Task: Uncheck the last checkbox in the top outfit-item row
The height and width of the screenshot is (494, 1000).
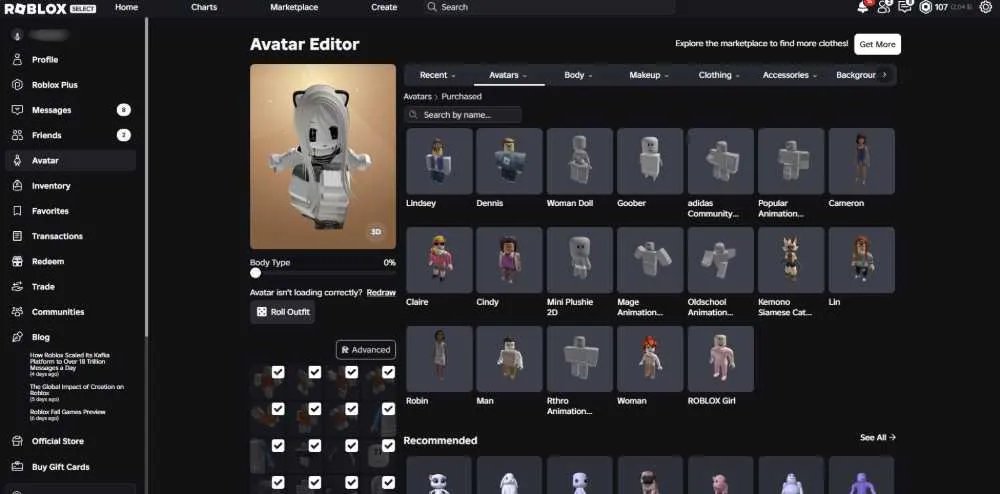Action: click(x=388, y=372)
